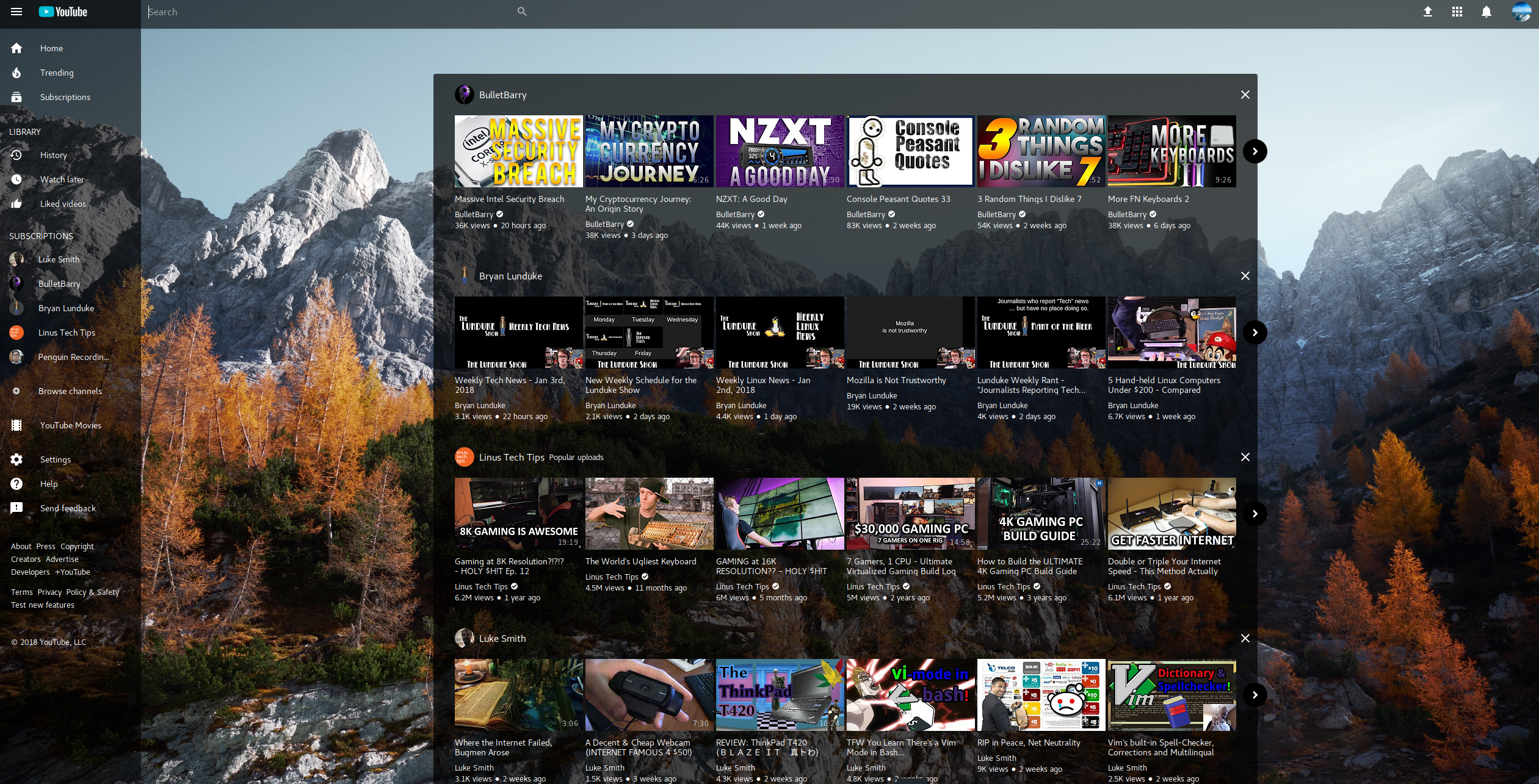Image resolution: width=1539 pixels, height=784 pixels.
Task: Go to Home in the sidebar
Action: 70,48
